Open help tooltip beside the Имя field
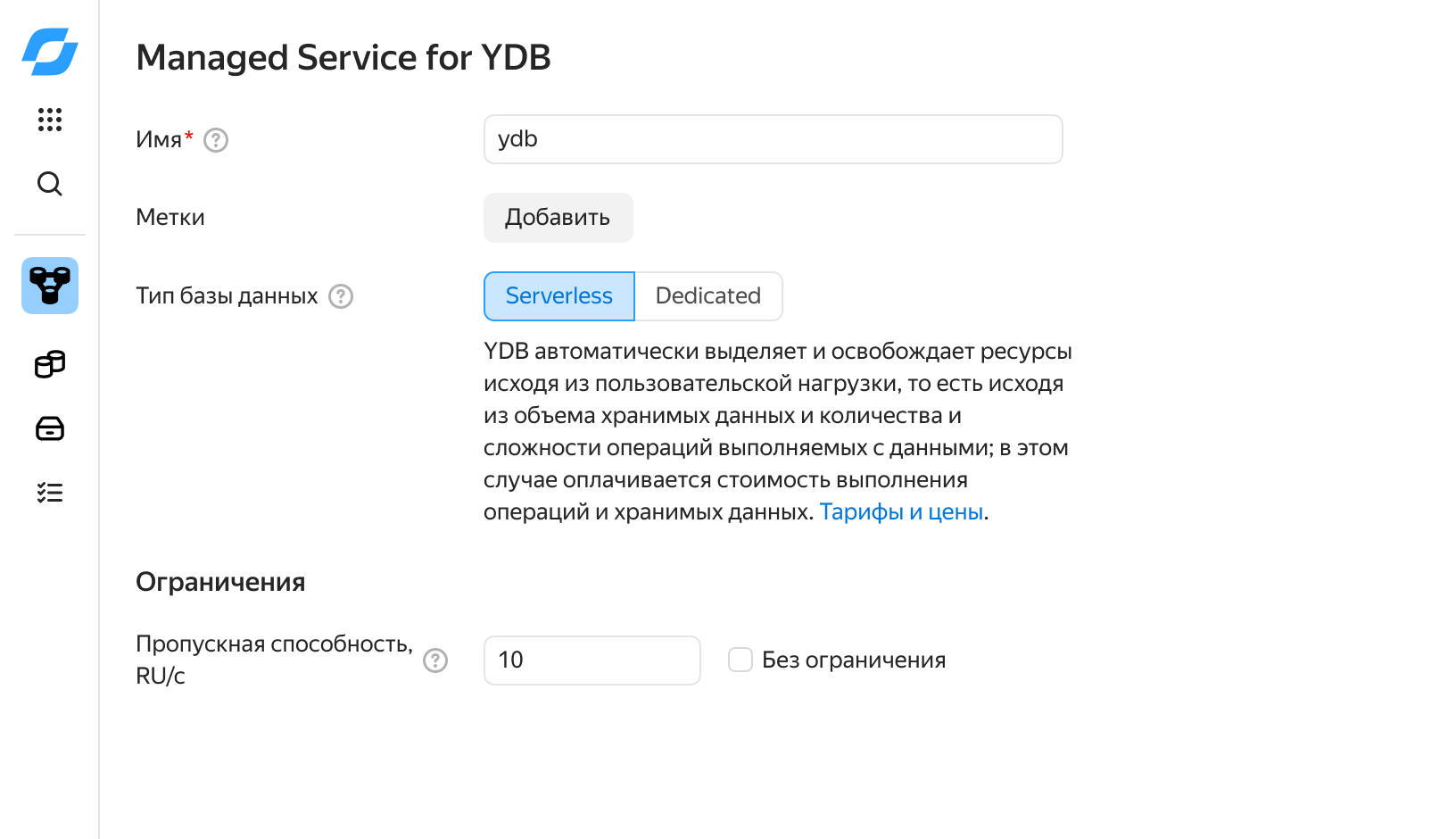 tap(215, 139)
